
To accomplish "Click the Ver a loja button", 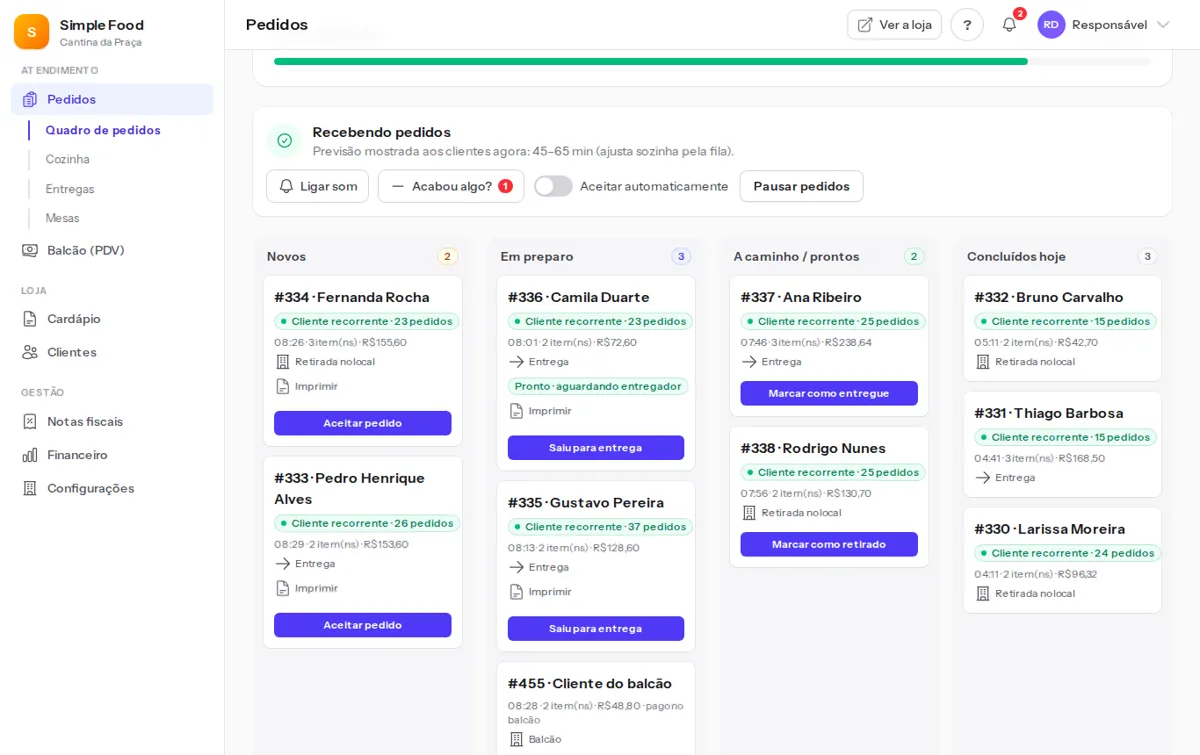I will pos(894,25).
